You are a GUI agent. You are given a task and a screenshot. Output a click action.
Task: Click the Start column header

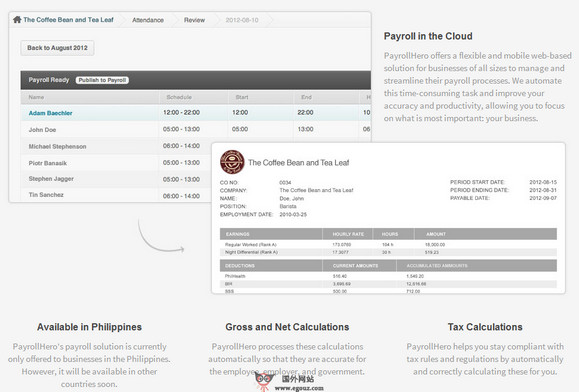(242, 97)
